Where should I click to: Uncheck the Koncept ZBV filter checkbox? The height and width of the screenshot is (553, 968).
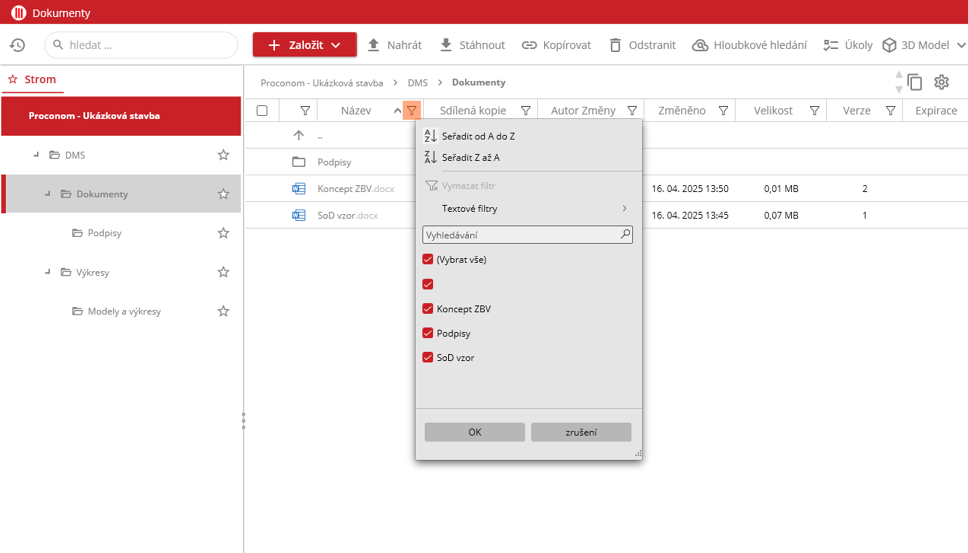pos(428,309)
